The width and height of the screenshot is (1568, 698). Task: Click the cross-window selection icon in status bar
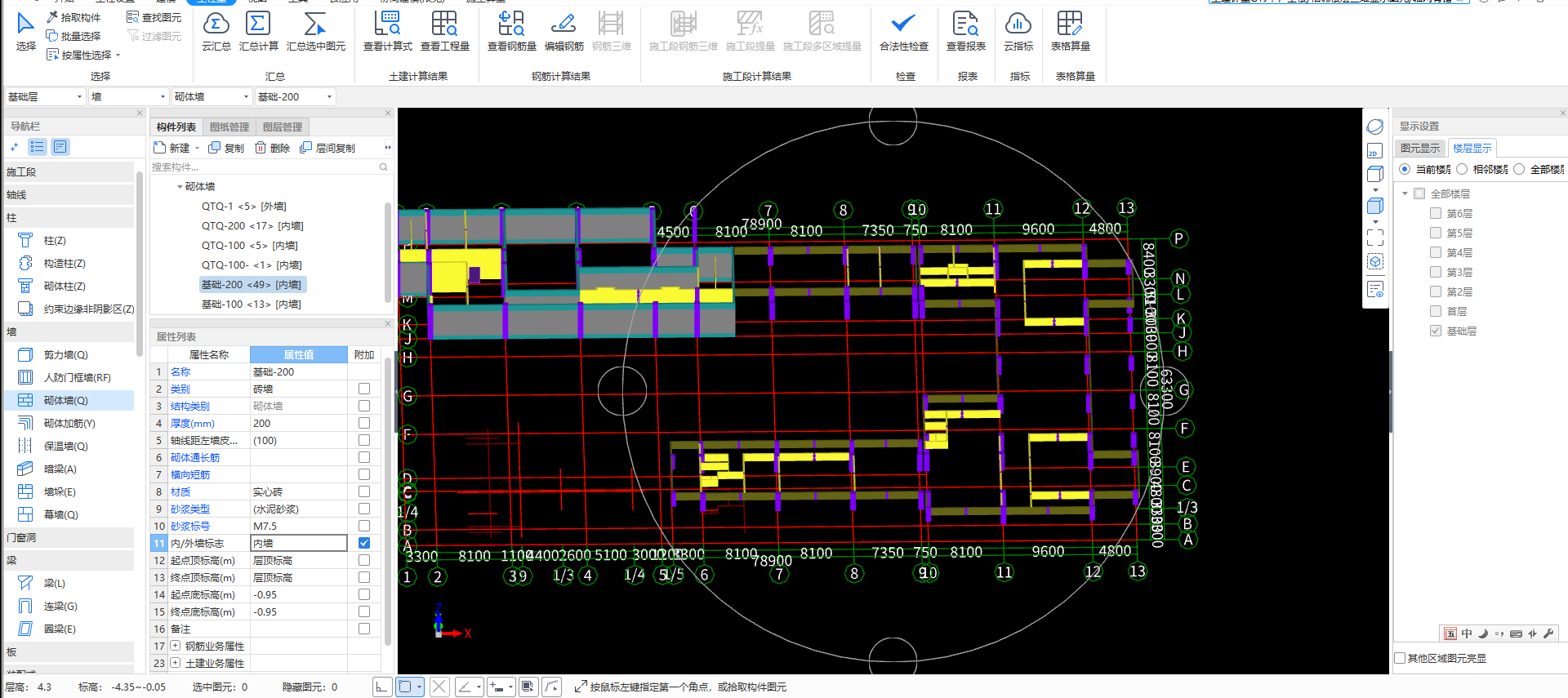tap(439, 687)
